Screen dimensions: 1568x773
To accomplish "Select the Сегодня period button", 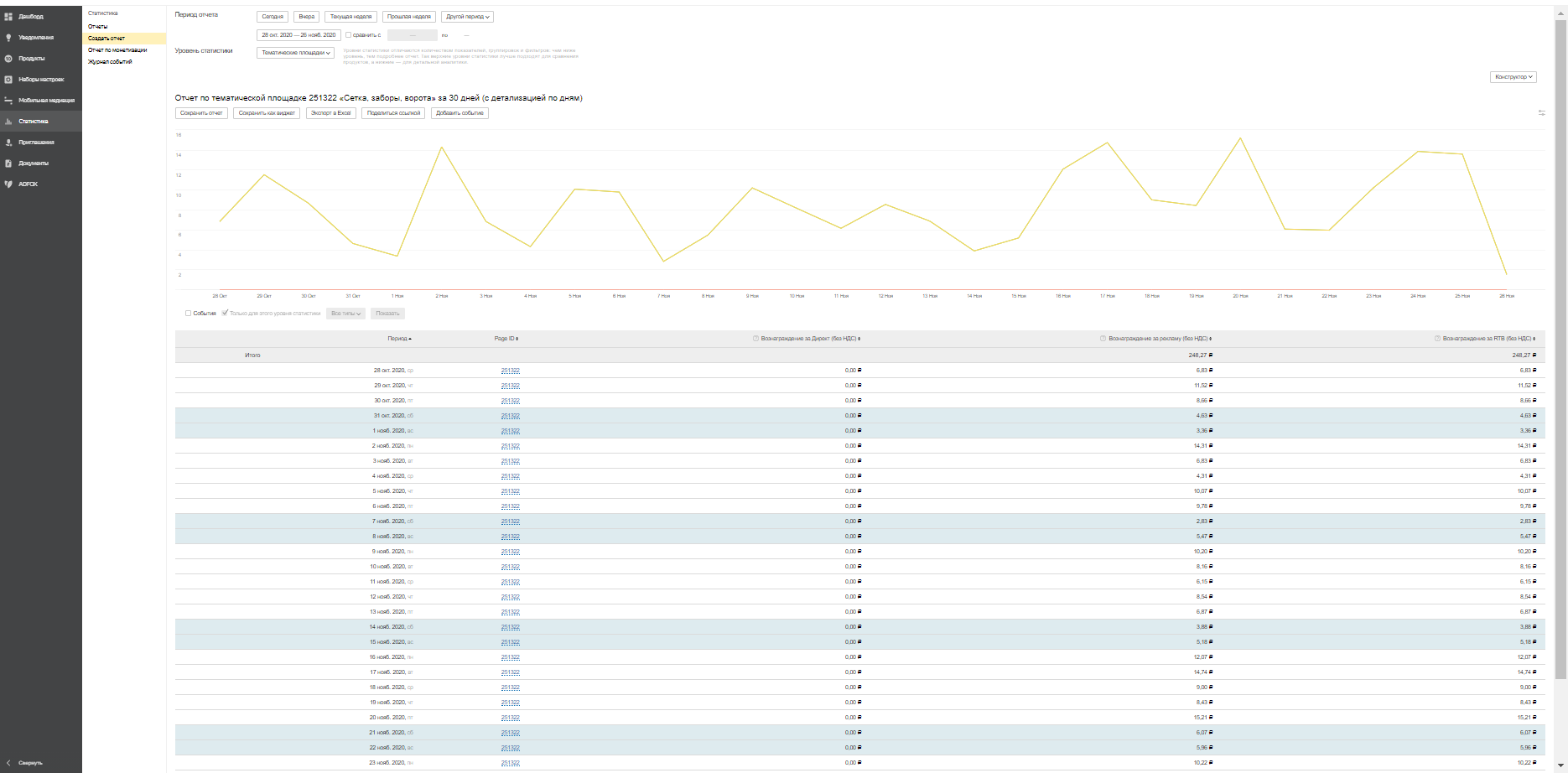I will click(x=273, y=17).
